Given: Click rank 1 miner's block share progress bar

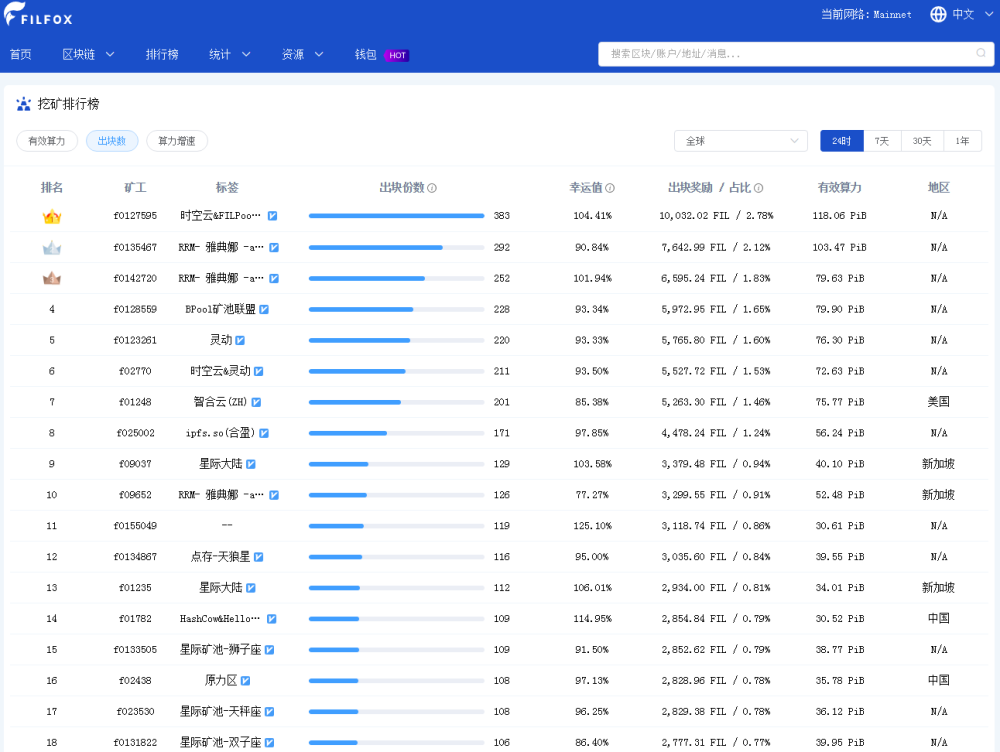Looking at the screenshot, I should 395,215.
